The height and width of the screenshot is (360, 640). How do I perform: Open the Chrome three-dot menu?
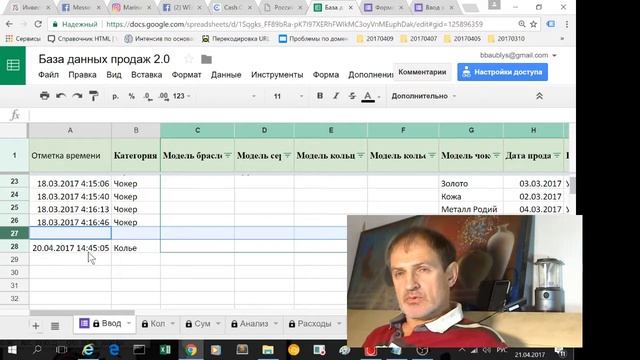point(567,24)
